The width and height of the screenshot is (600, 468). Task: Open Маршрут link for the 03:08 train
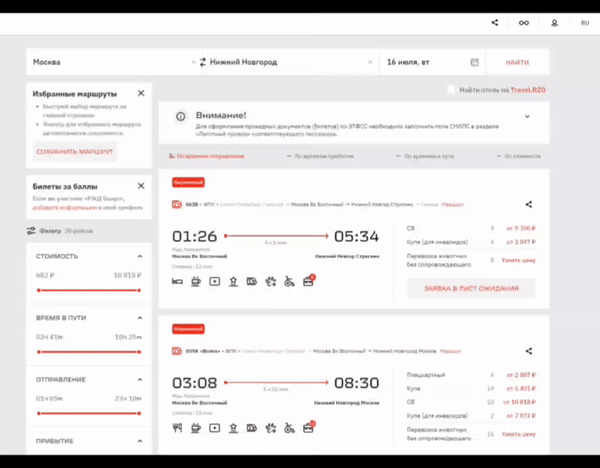point(450,351)
